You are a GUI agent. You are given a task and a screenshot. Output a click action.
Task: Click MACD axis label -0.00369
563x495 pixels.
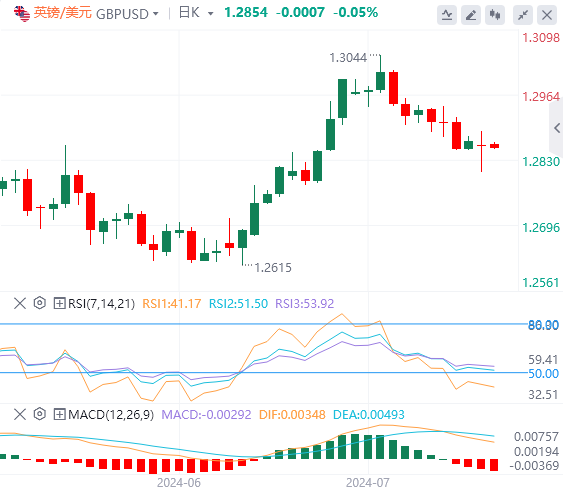(x=534, y=466)
